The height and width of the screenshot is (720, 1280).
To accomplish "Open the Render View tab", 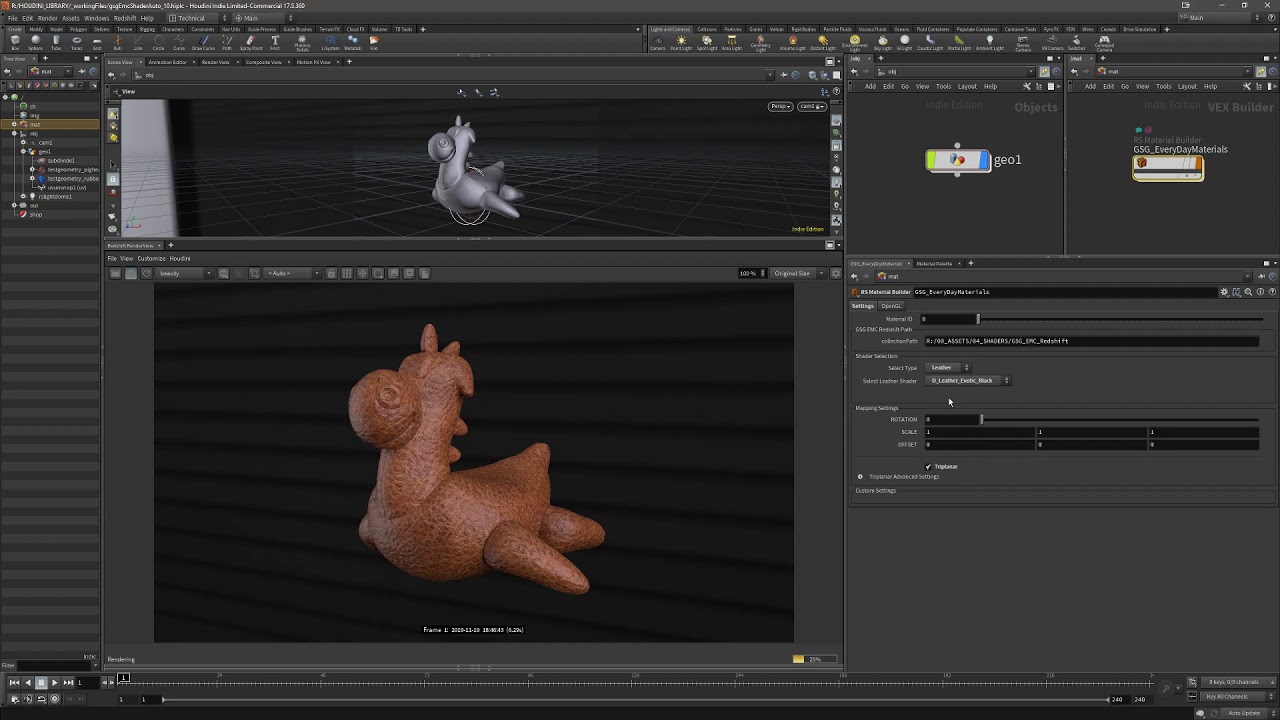I will (215, 62).
